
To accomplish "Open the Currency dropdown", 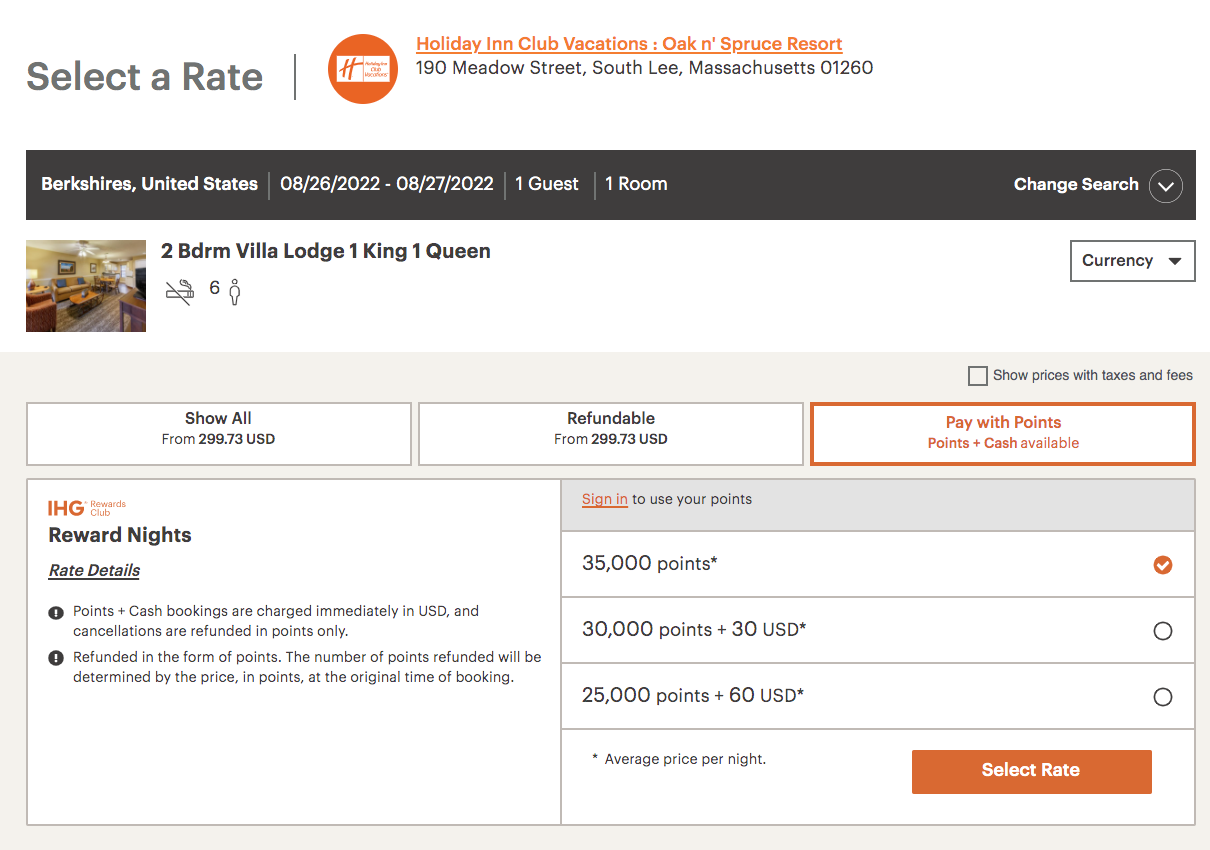I will pos(1132,261).
